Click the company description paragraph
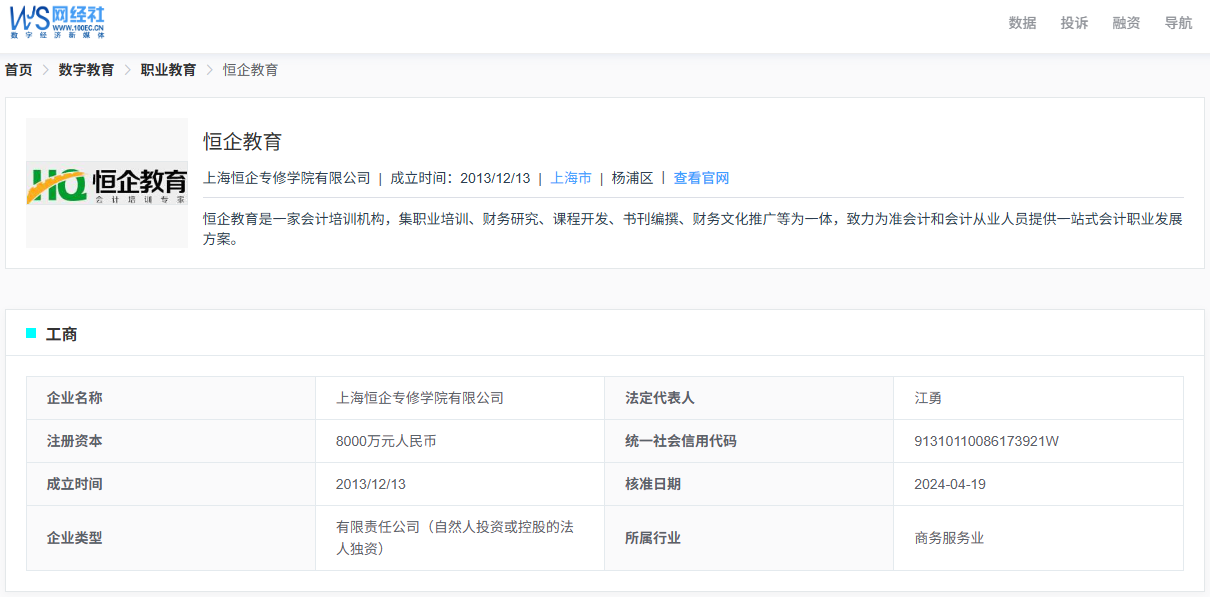Image resolution: width=1210 pixels, height=597 pixels. (693, 229)
